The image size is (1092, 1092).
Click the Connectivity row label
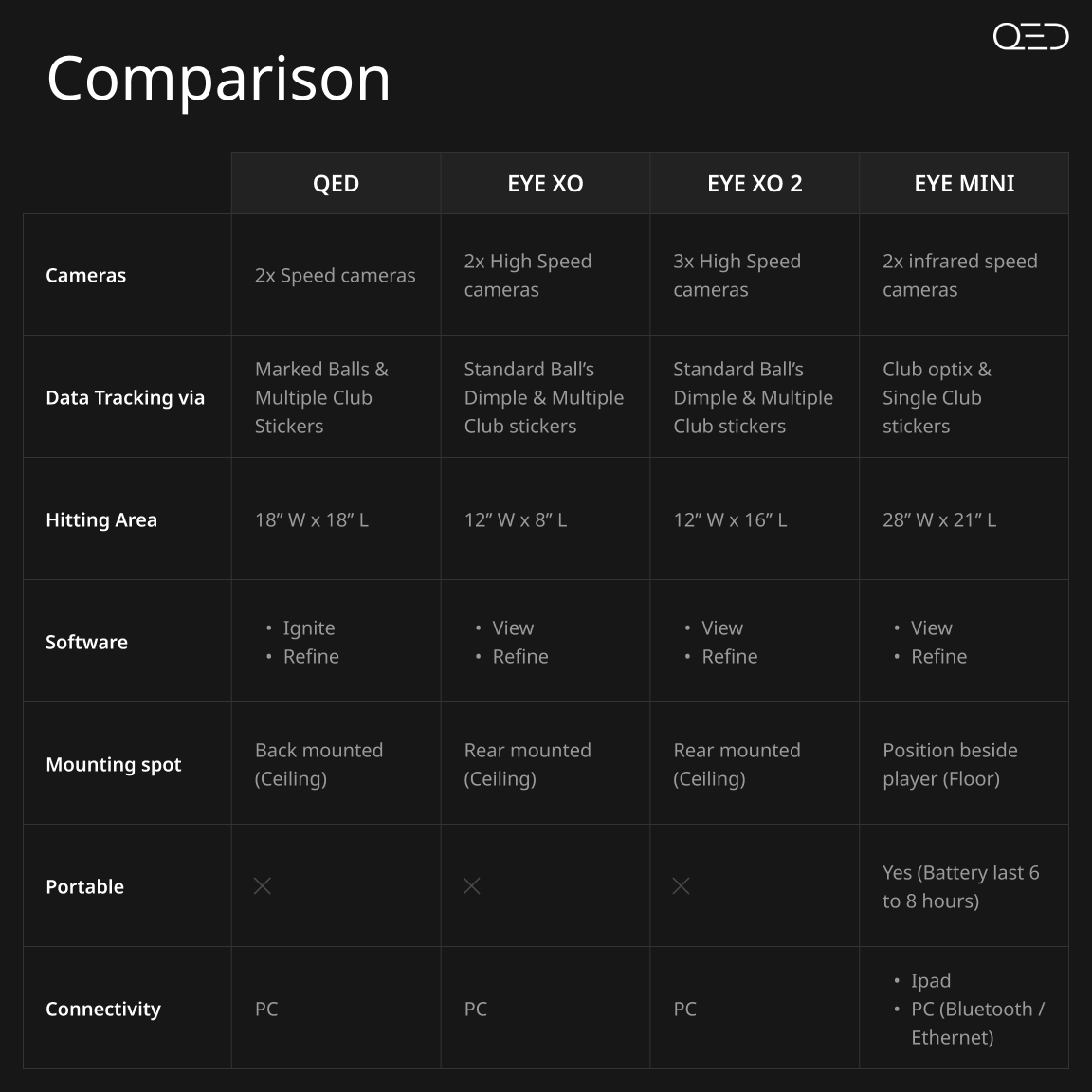[103, 1010]
